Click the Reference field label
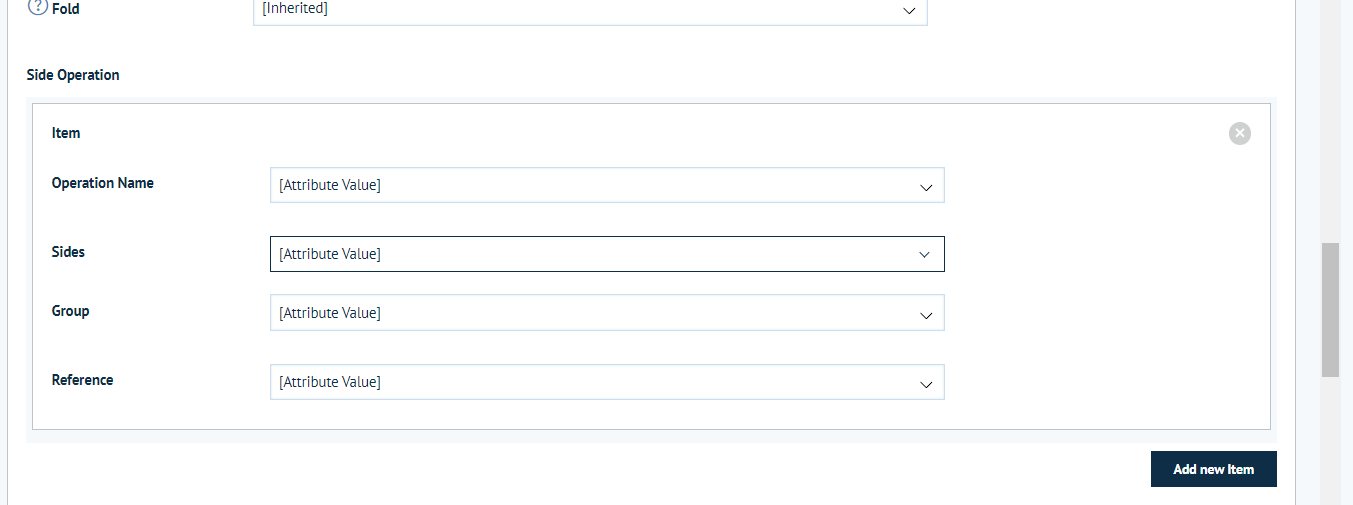The height and width of the screenshot is (505, 1353). [x=82, y=380]
